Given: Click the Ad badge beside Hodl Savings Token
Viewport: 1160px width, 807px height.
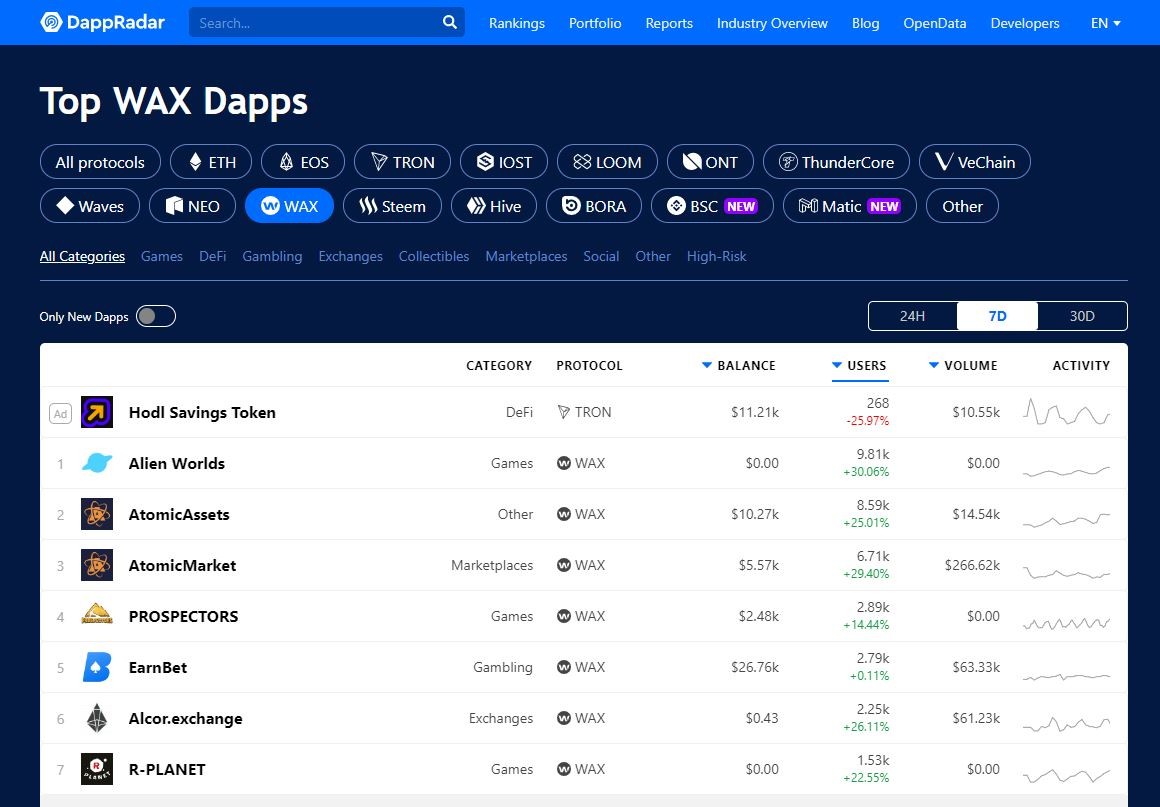Looking at the screenshot, I should [61, 413].
